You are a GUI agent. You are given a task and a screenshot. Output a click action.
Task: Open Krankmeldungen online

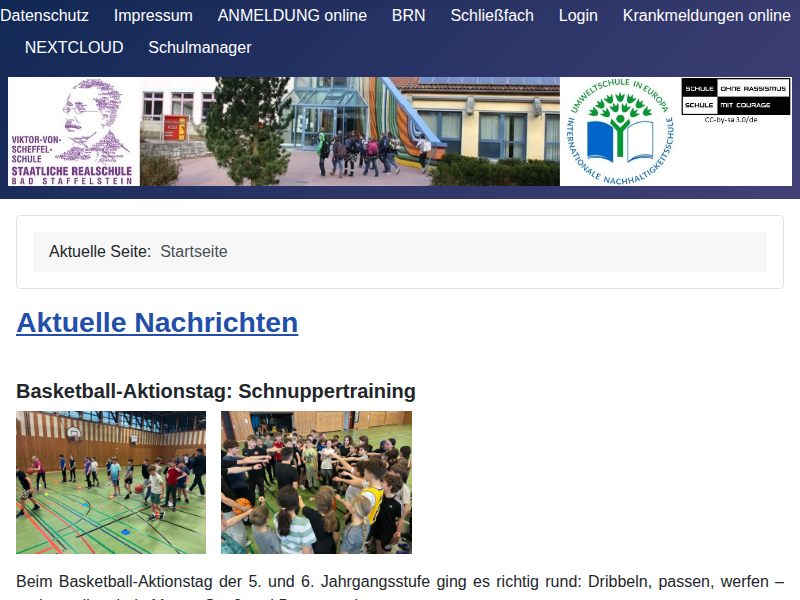click(706, 15)
